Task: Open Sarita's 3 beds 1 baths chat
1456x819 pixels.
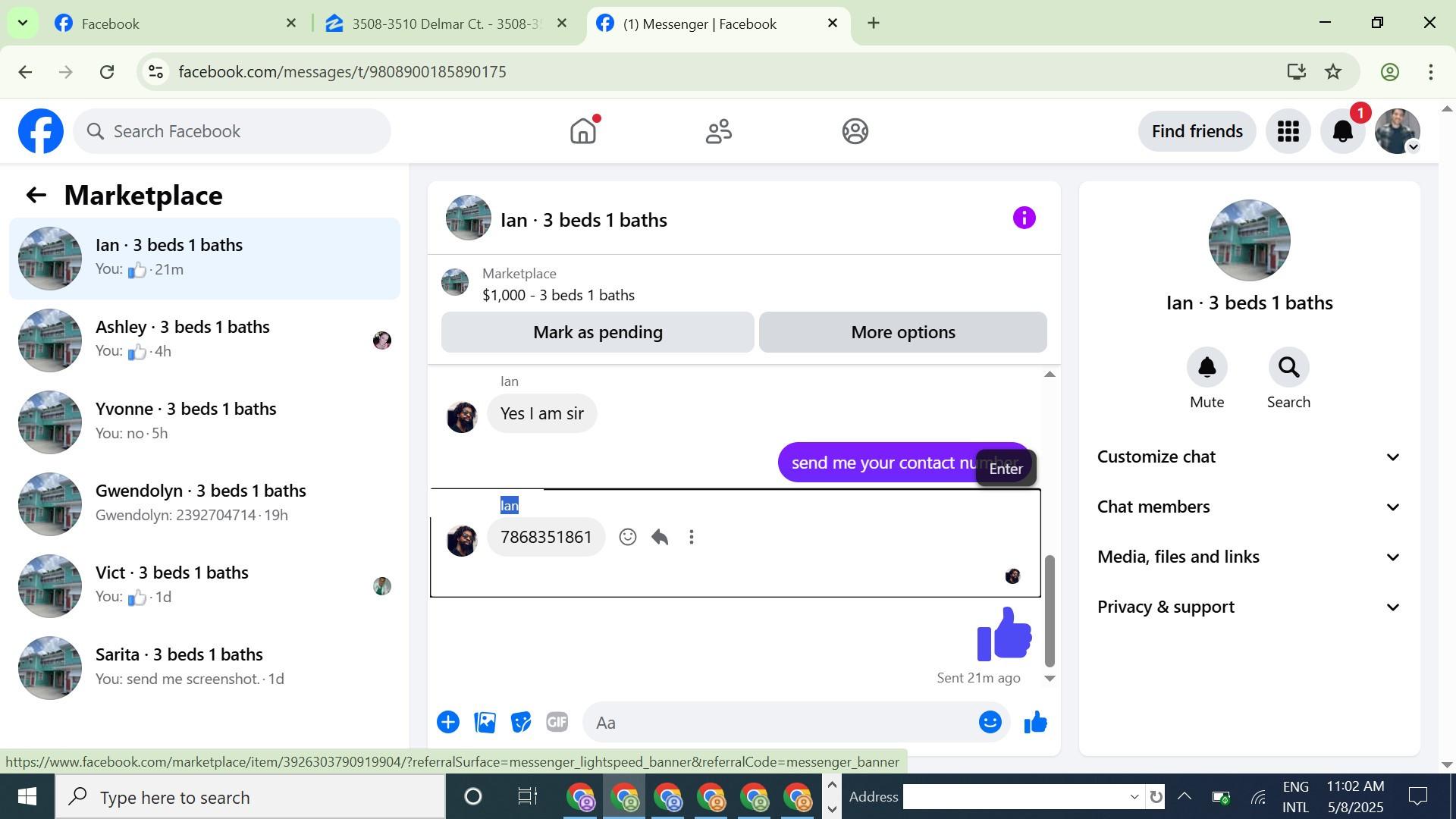Action: tap(205, 667)
